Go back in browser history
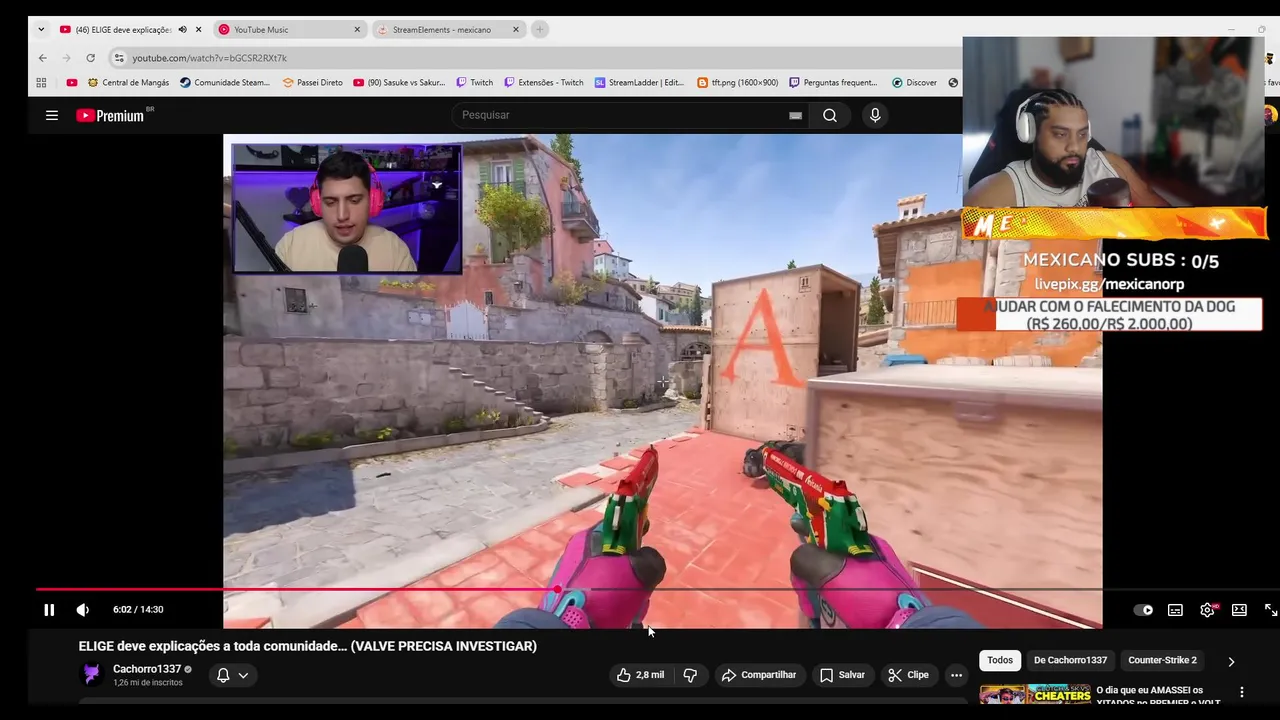The image size is (1280, 720). 42,58
